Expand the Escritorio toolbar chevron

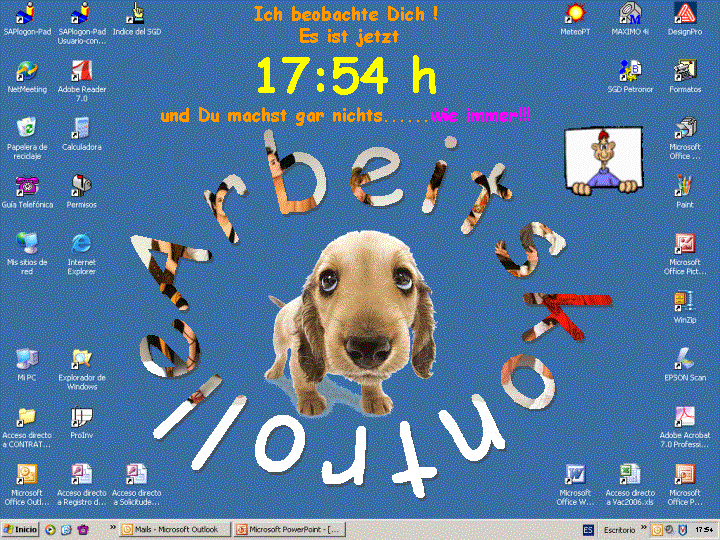[643, 529]
